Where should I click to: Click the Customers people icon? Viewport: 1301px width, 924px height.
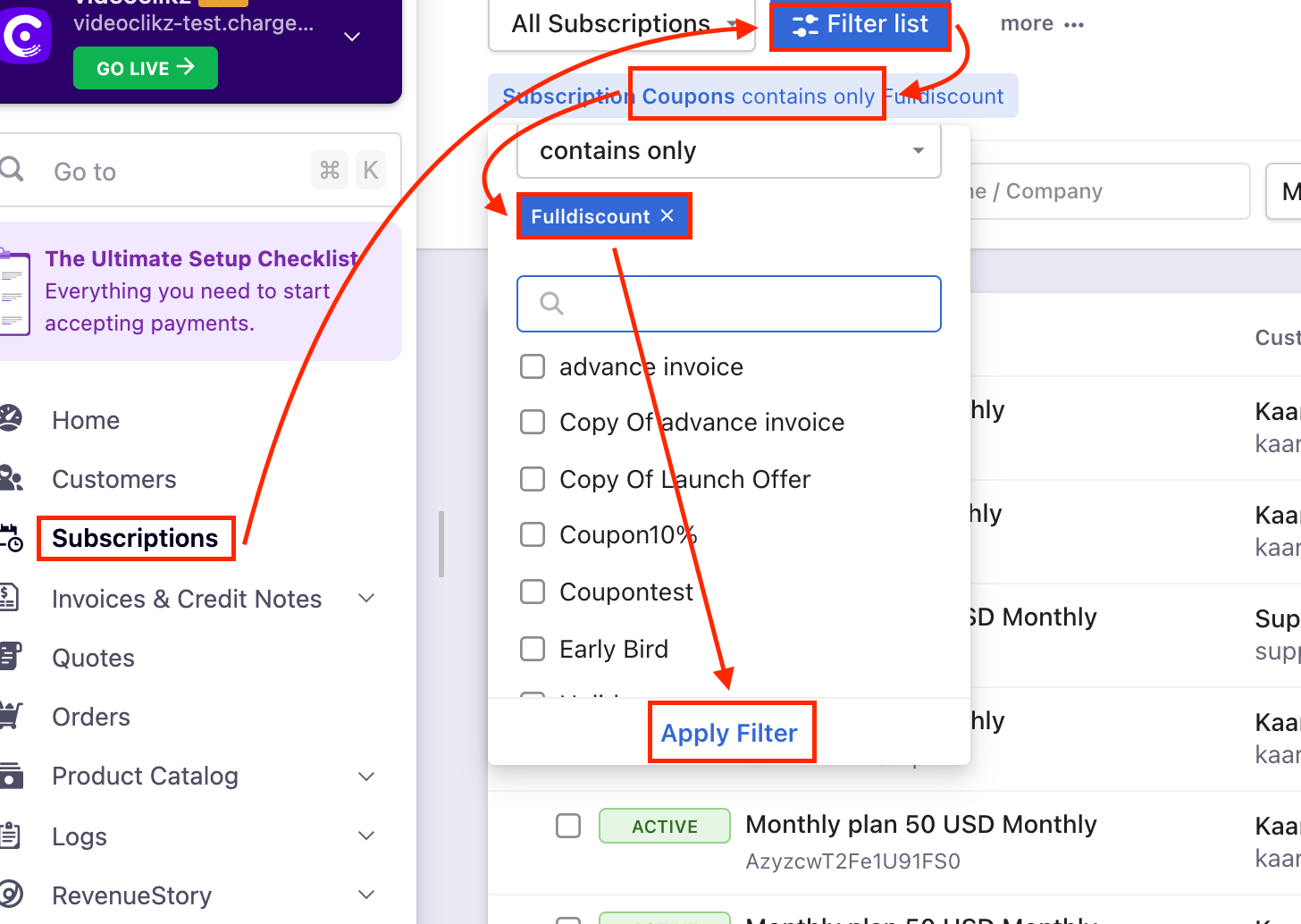tap(11, 478)
